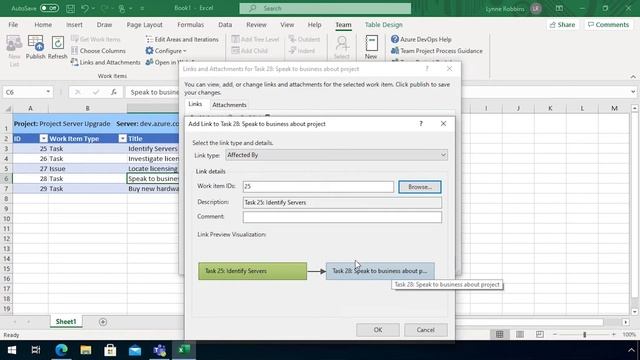Close the Add Link dialog with X
The height and width of the screenshot is (360, 640).
[x=443, y=124]
